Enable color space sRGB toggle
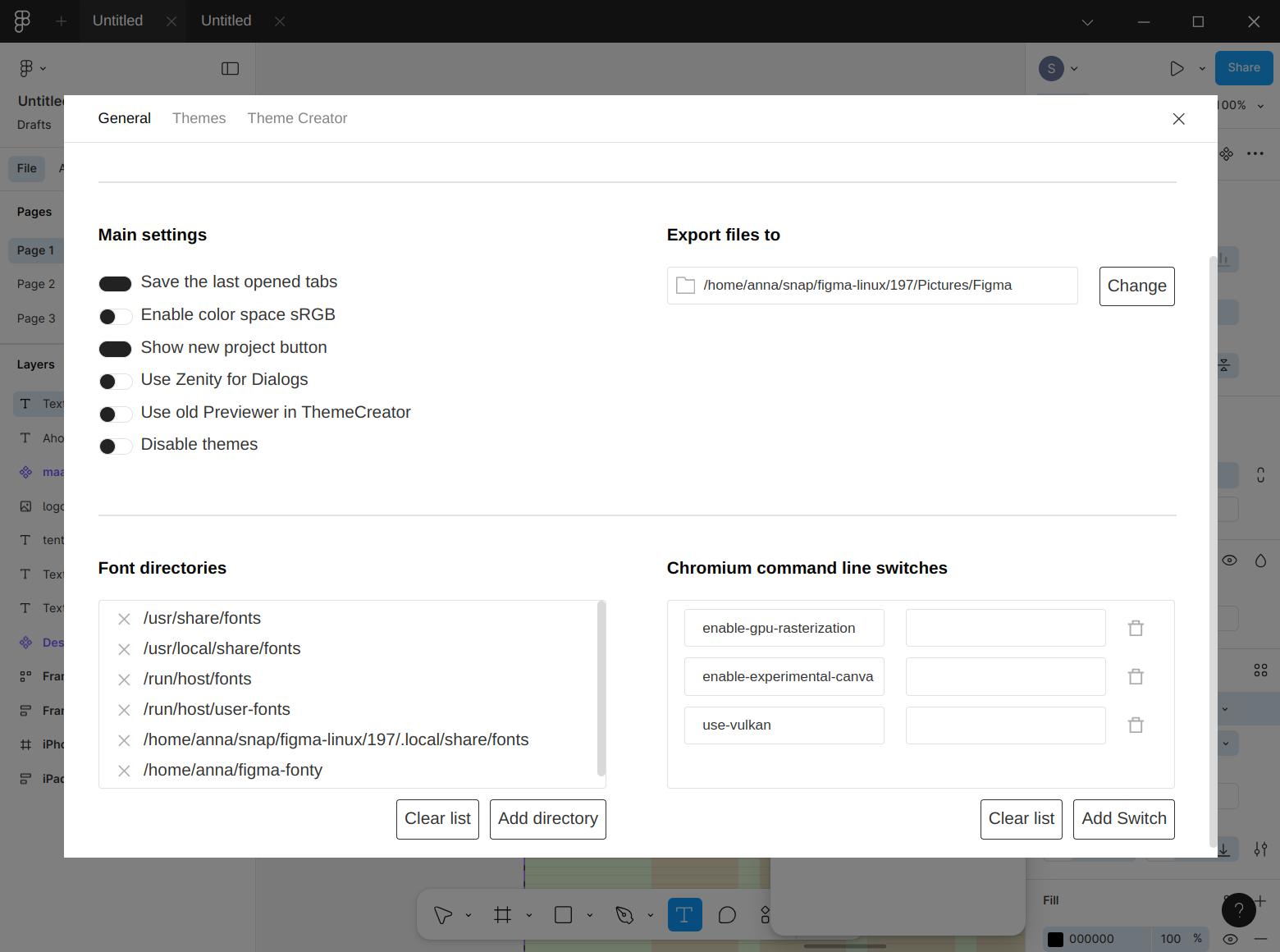Screen dimensions: 1280x952 click(x=115, y=316)
